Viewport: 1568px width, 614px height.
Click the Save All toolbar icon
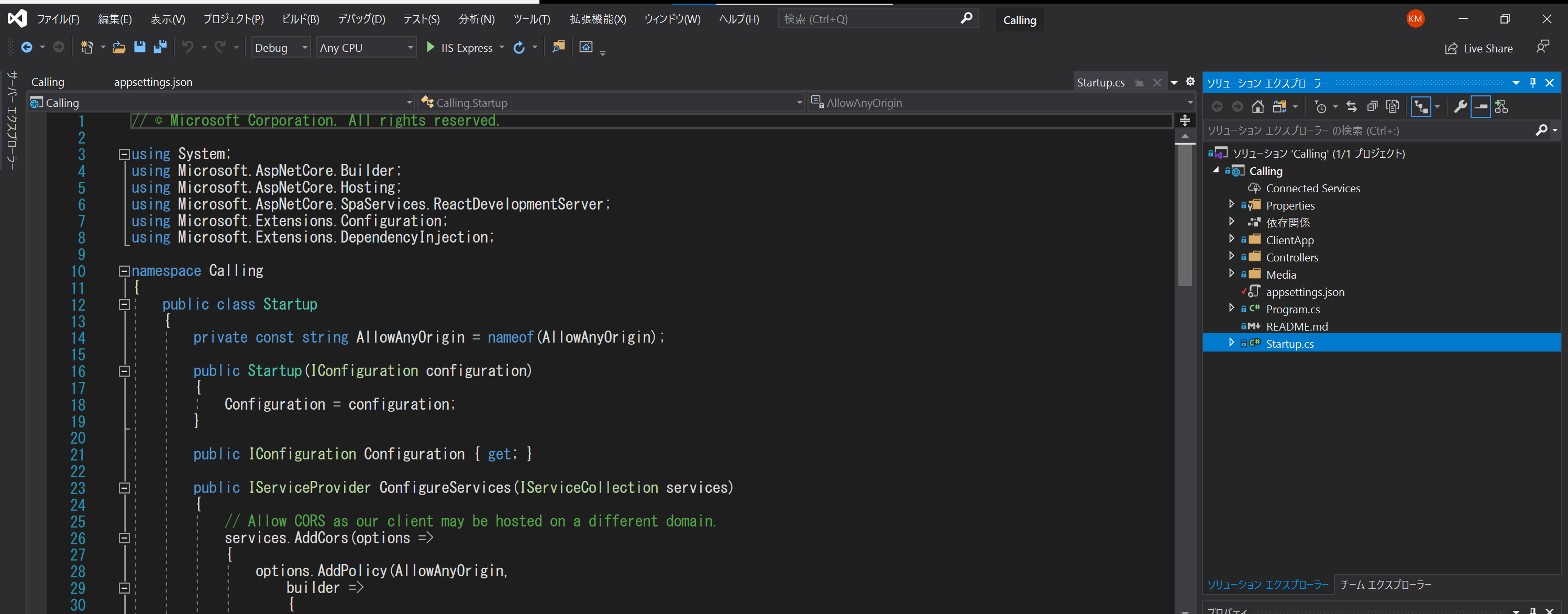pyautogui.click(x=160, y=47)
